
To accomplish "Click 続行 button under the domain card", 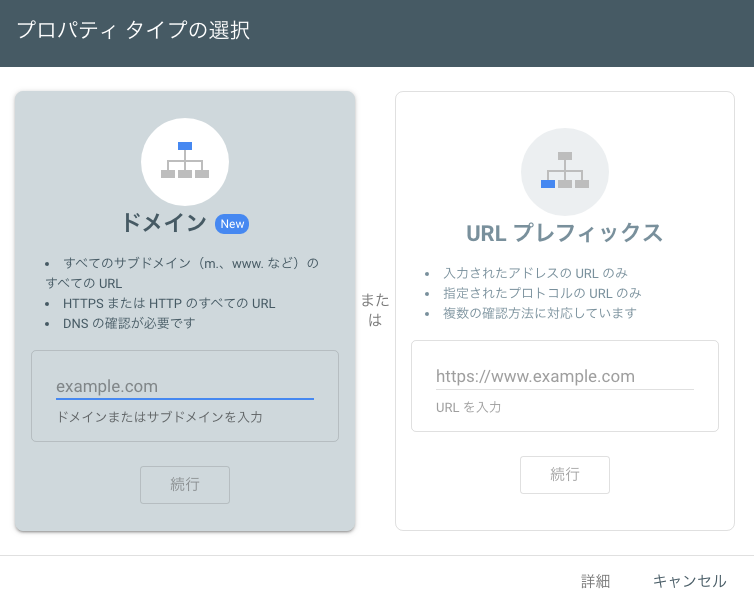I will (185, 485).
